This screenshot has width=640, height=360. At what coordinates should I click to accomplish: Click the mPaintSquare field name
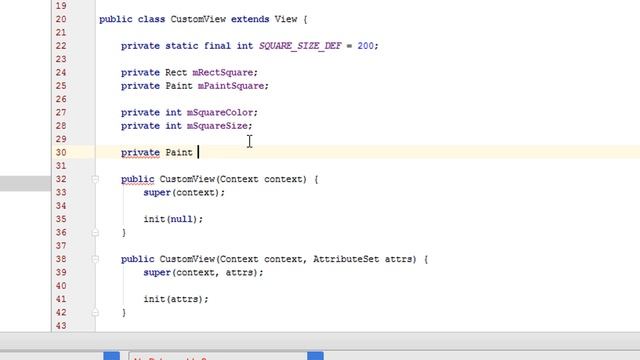click(231, 86)
